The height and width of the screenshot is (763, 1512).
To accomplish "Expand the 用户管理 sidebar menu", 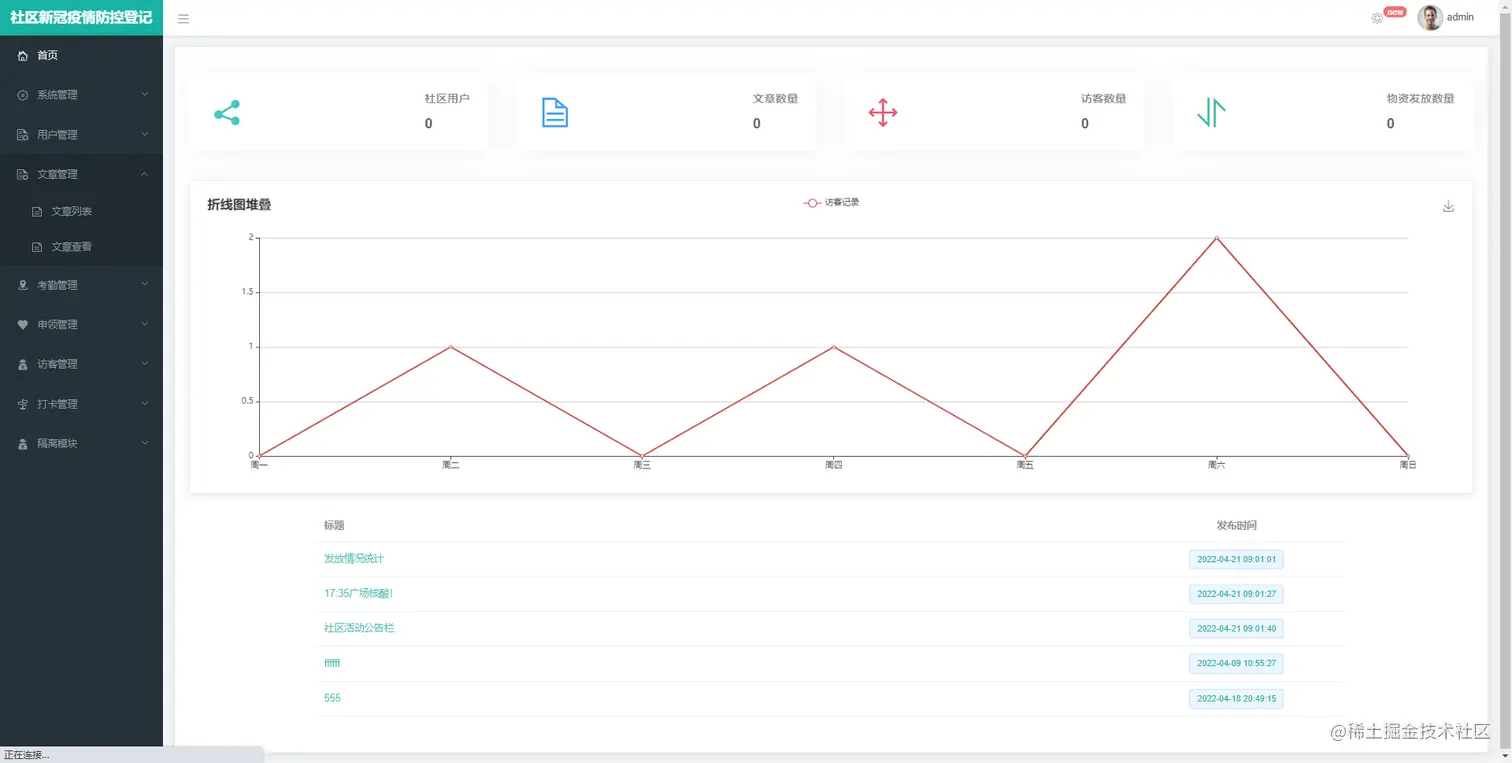I will pyautogui.click(x=81, y=135).
